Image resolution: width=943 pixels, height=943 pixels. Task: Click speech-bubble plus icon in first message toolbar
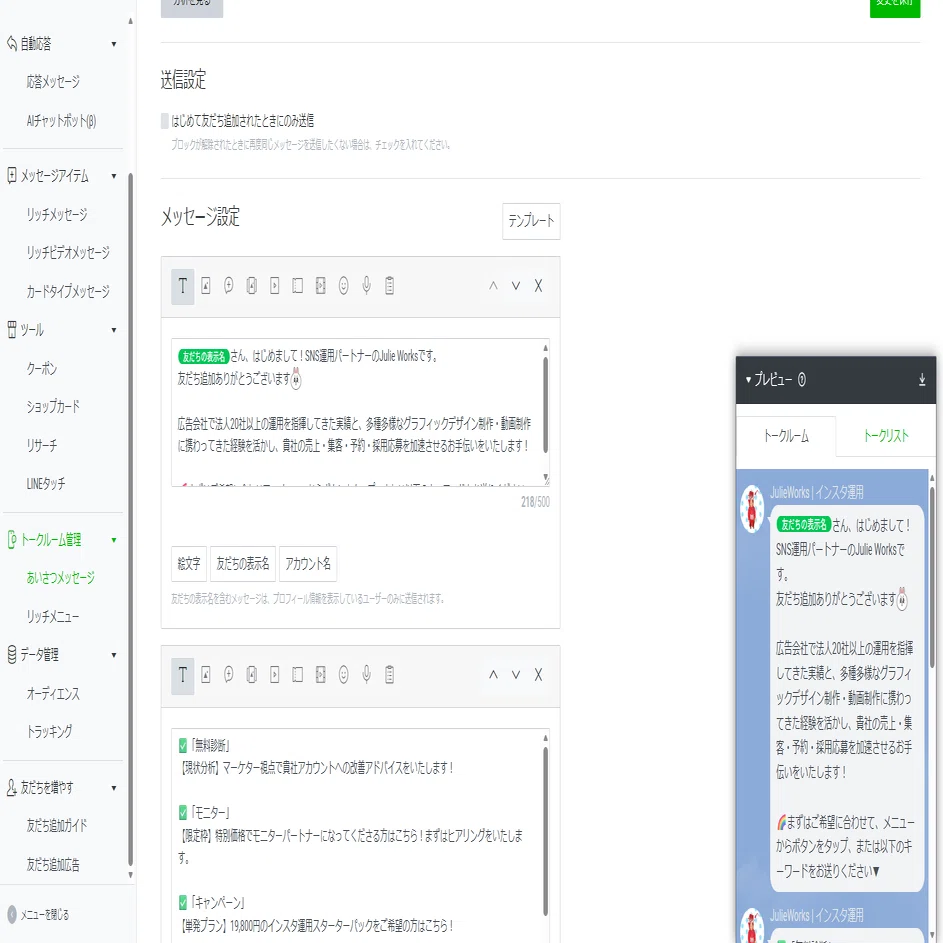pos(229,286)
